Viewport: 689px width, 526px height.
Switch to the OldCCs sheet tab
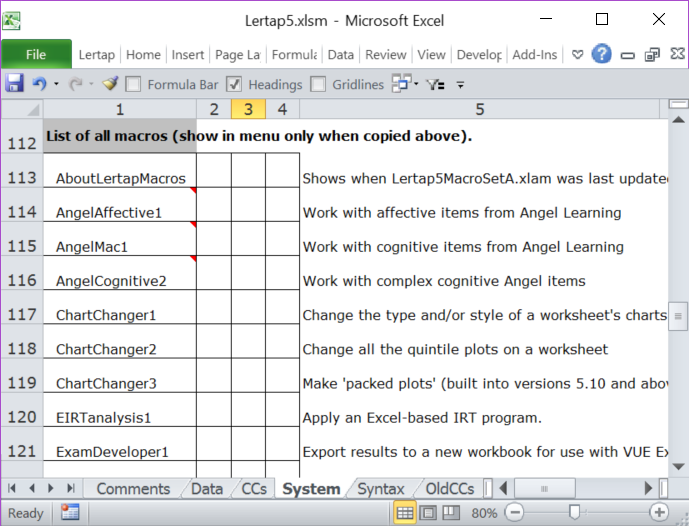click(x=450, y=489)
